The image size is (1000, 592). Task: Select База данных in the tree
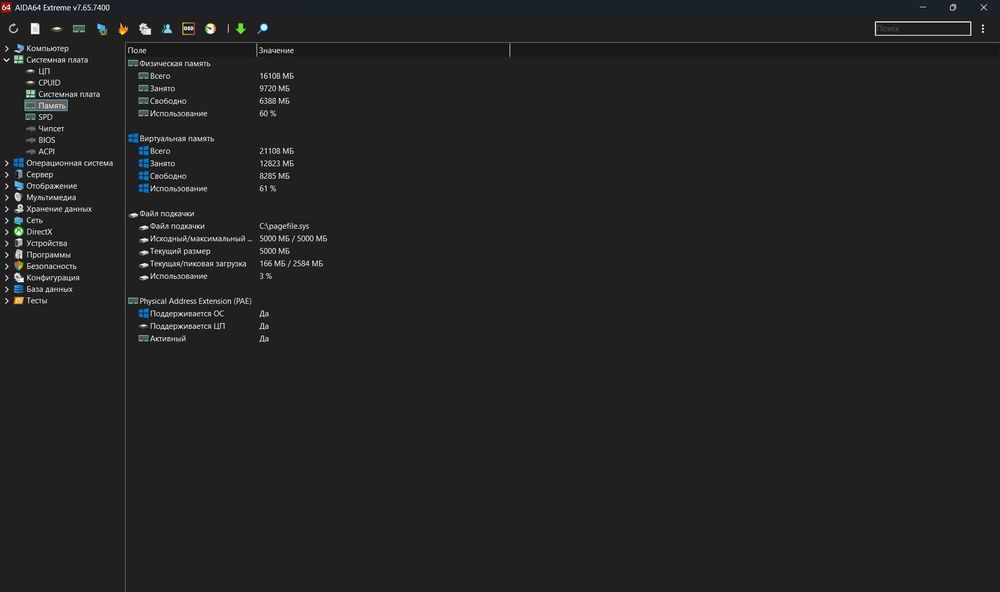pos(49,290)
